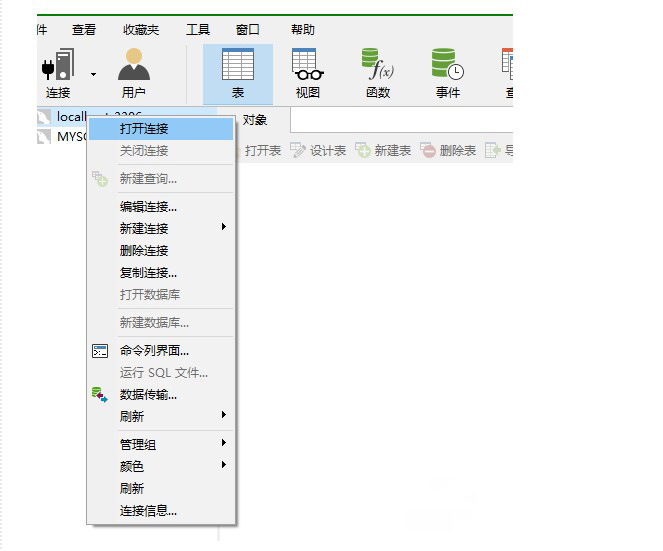Click the Connection plug icon in toolbar
The height and width of the screenshot is (551, 663).
coord(57,67)
